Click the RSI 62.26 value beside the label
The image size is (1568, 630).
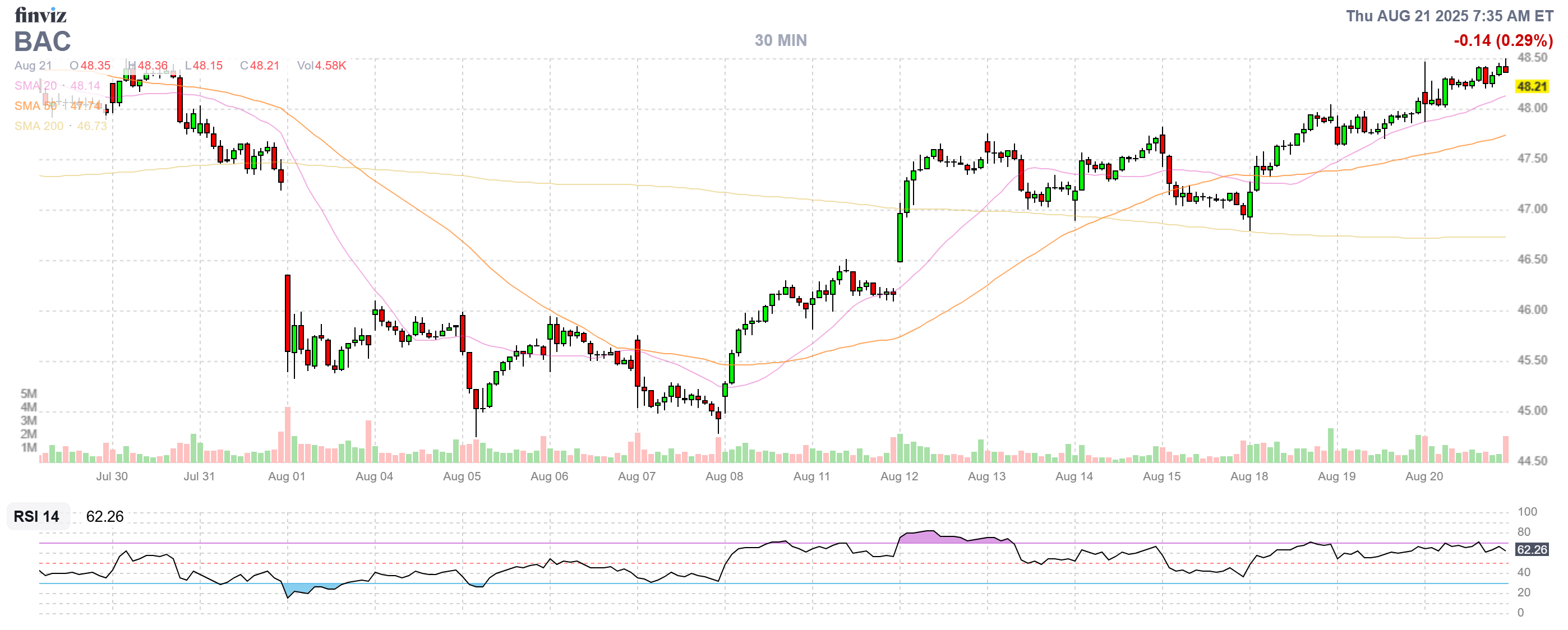(x=105, y=516)
